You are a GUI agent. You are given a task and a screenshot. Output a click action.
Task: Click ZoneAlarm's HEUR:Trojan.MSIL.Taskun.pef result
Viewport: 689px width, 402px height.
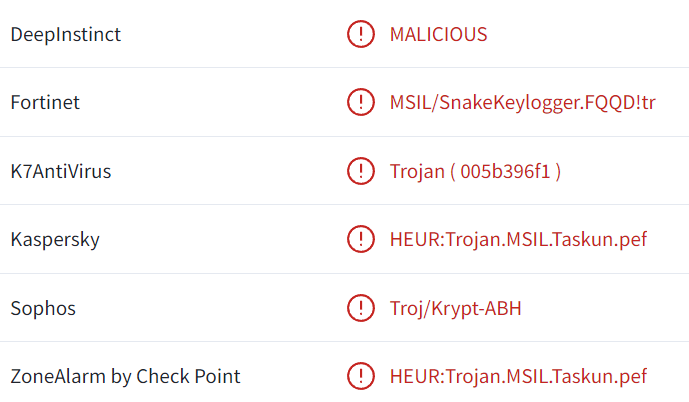tap(518, 377)
